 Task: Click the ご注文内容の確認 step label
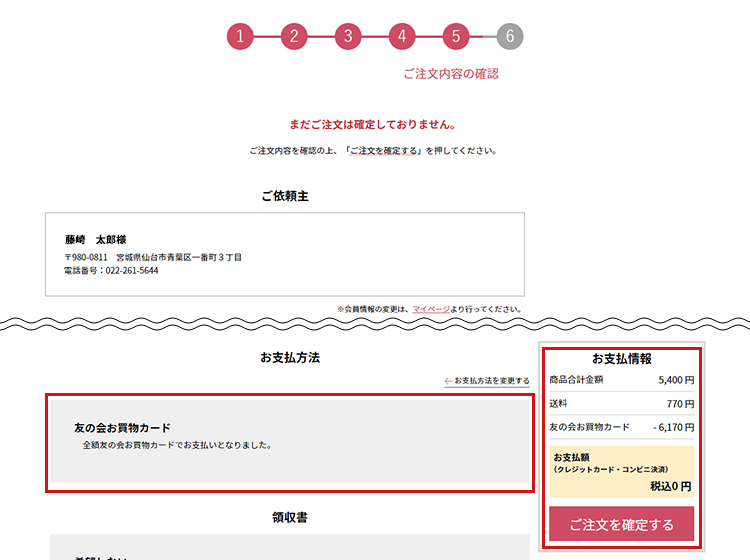(450, 74)
